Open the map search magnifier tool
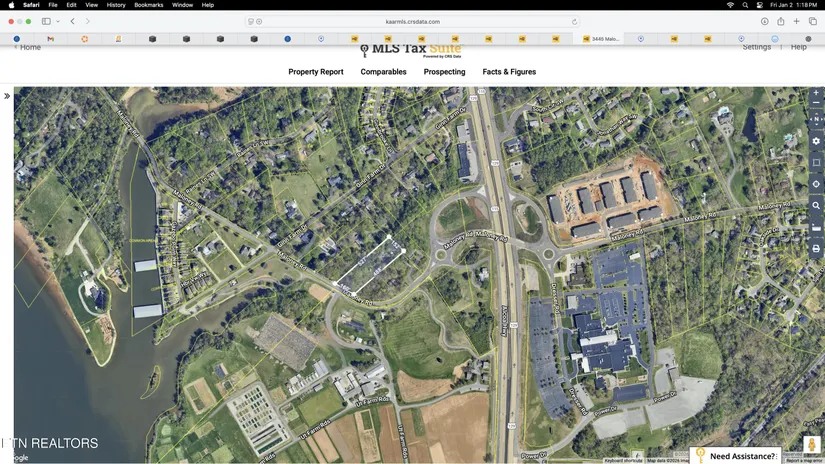The image size is (825, 464). [816, 206]
